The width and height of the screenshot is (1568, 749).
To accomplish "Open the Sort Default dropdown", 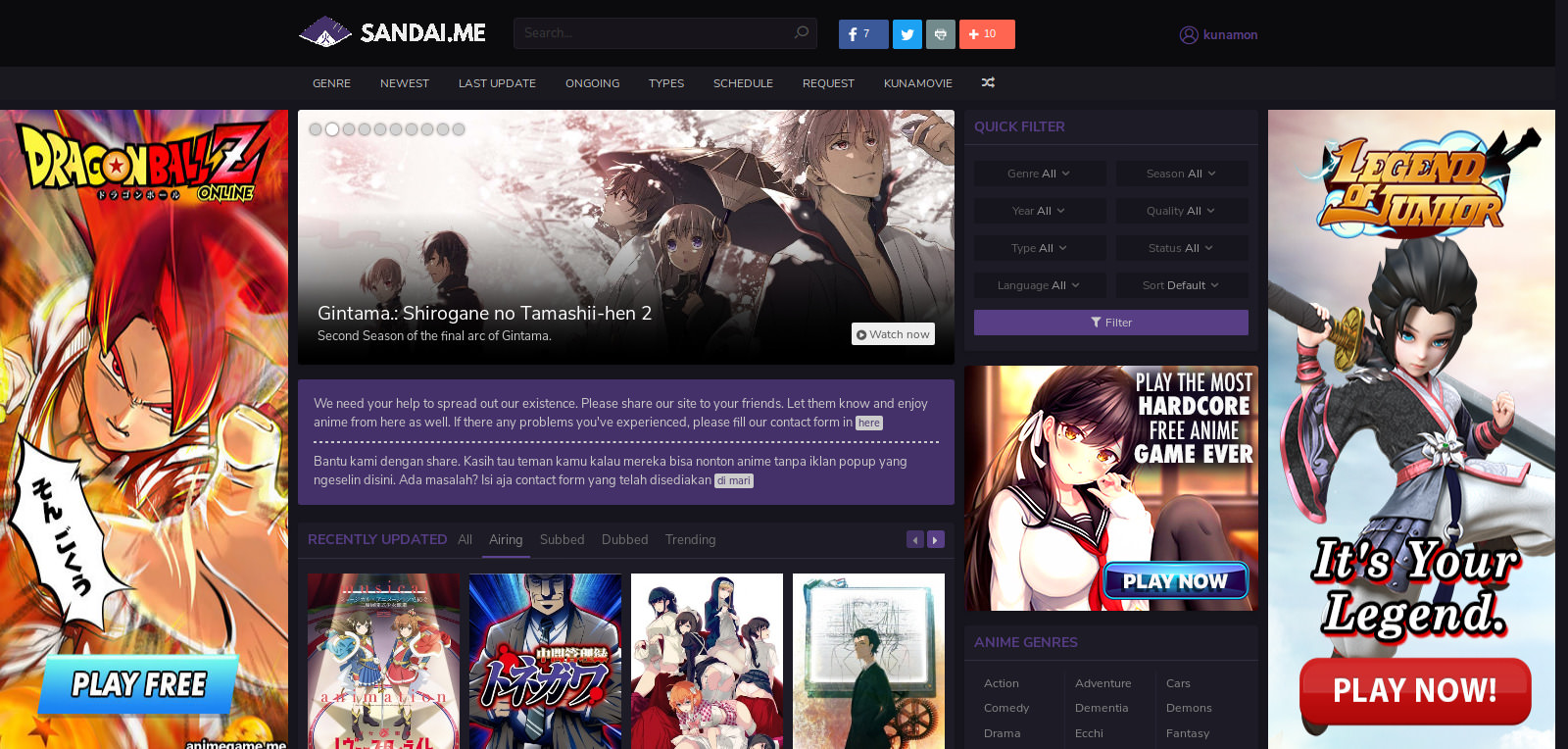I will pos(1182,285).
